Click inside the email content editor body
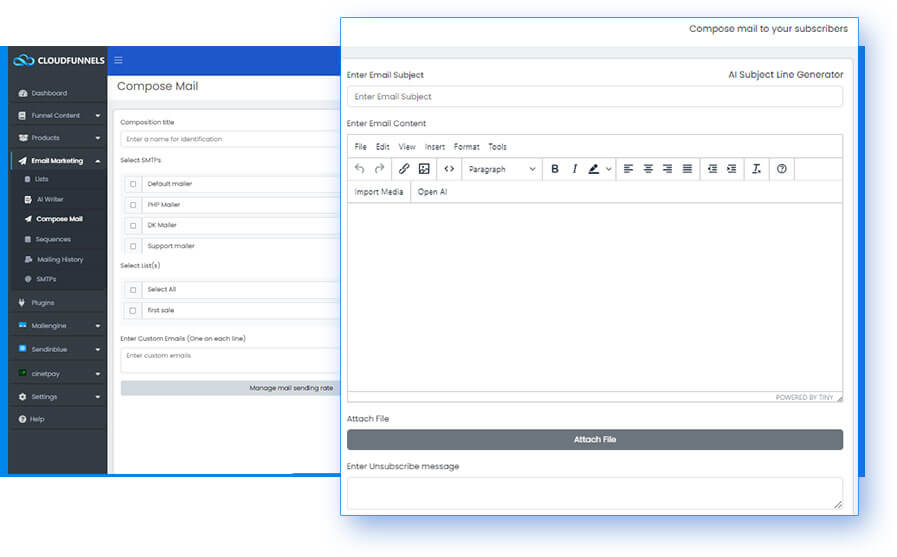 click(594, 297)
